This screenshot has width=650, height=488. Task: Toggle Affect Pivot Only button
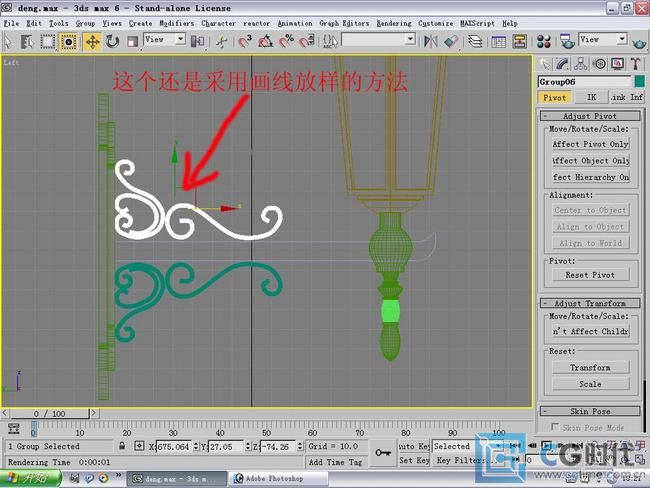click(x=590, y=144)
